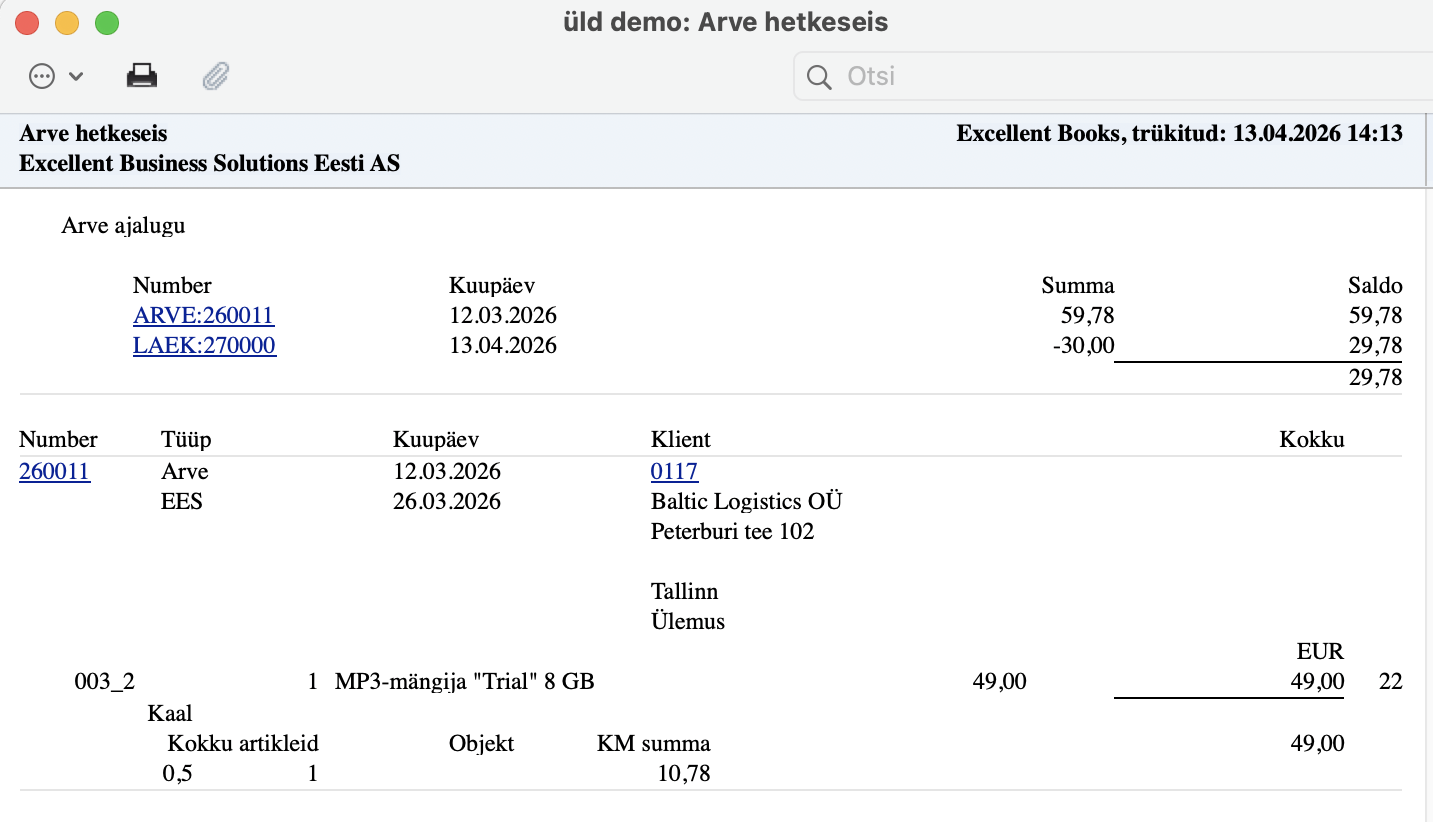1433x822 pixels.
Task: Click the magnifier icon in search box
Action: click(x=819, y=77)
